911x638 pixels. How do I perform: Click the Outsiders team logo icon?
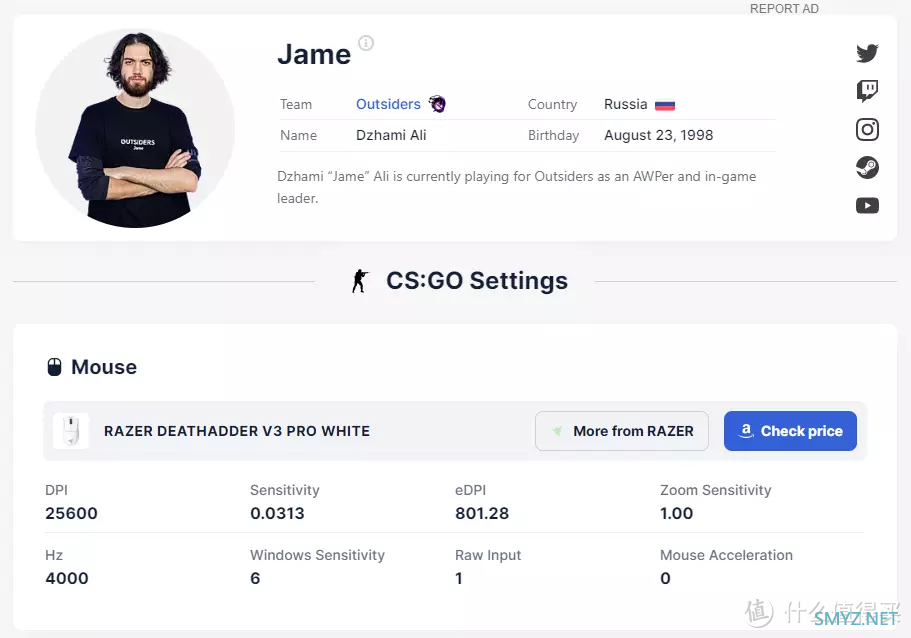tap(437, 104)
